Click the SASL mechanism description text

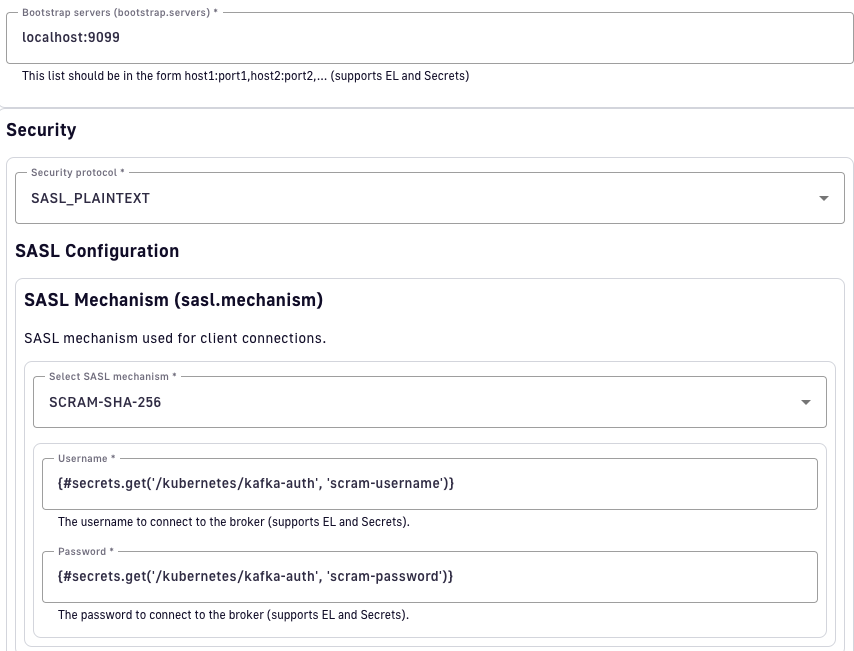pyautogui.click(x=175, y=338)
